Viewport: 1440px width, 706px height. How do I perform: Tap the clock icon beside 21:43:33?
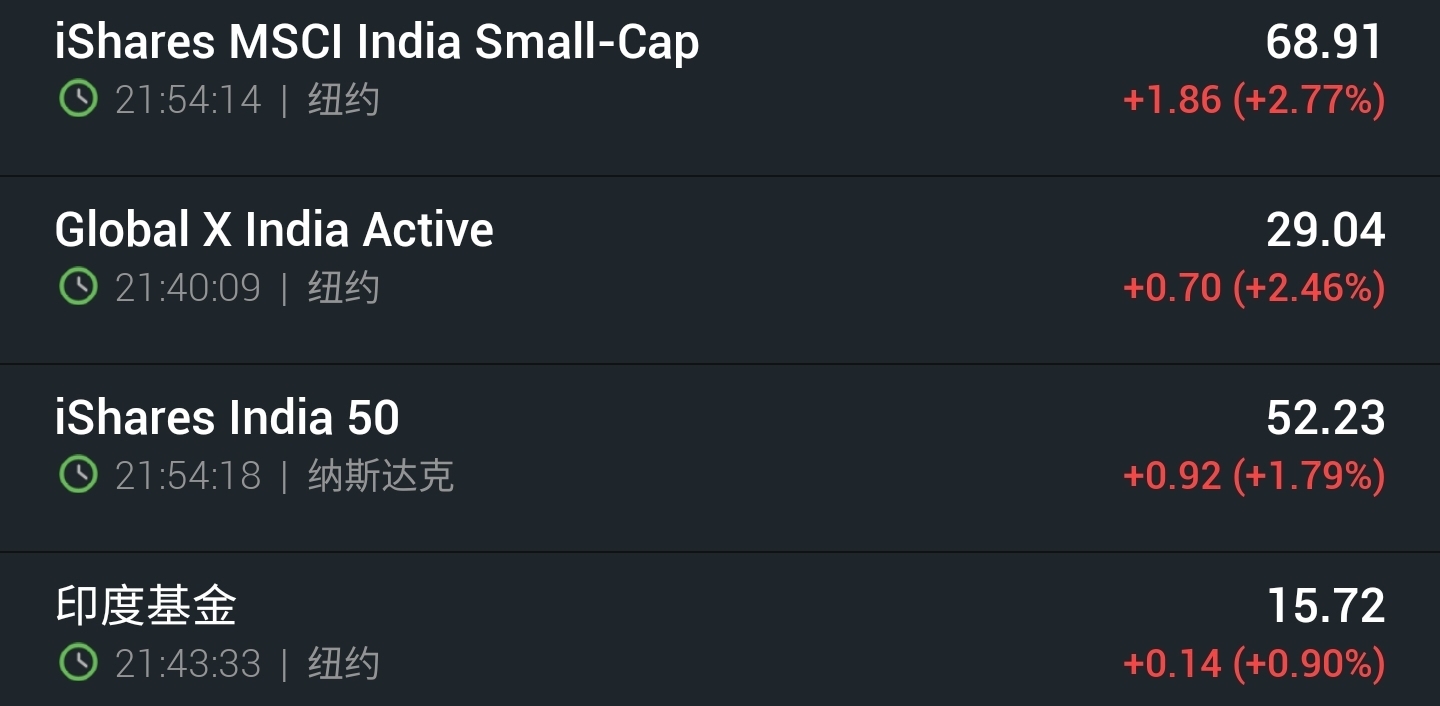[x=78, y=662]
